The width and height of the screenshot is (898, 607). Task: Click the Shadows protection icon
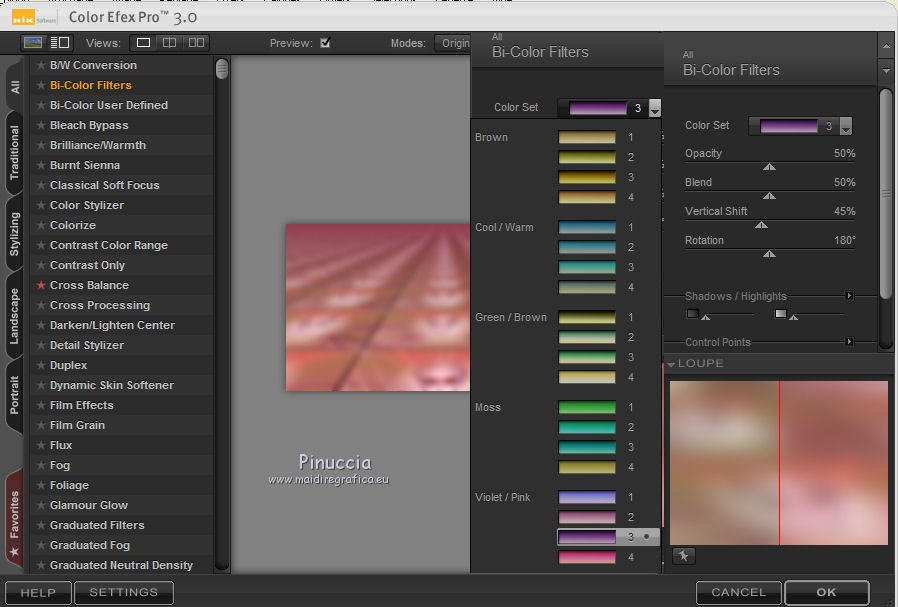pyautogui.click(x=692, y=313)
